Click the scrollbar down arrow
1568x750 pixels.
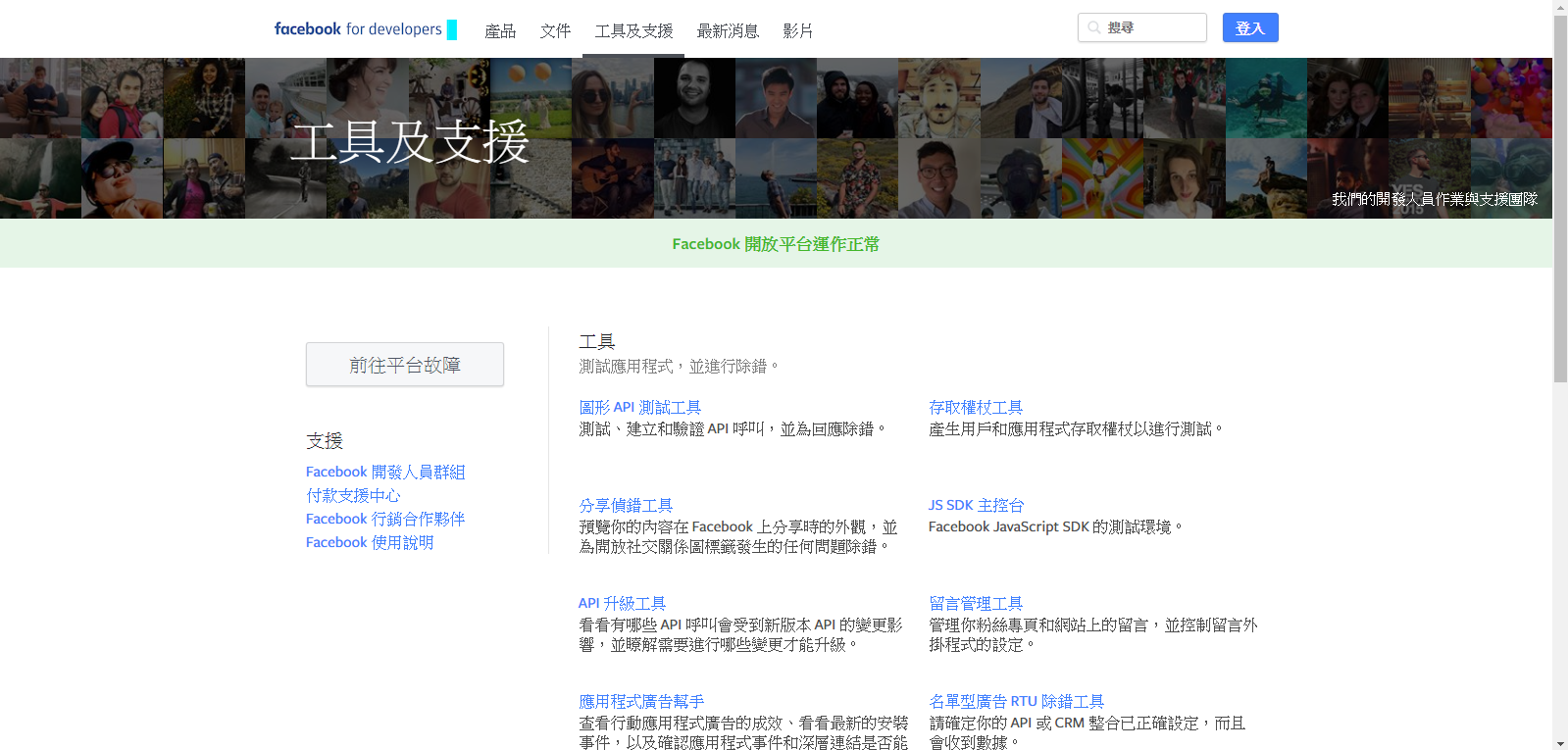[x=1560, y=742]
